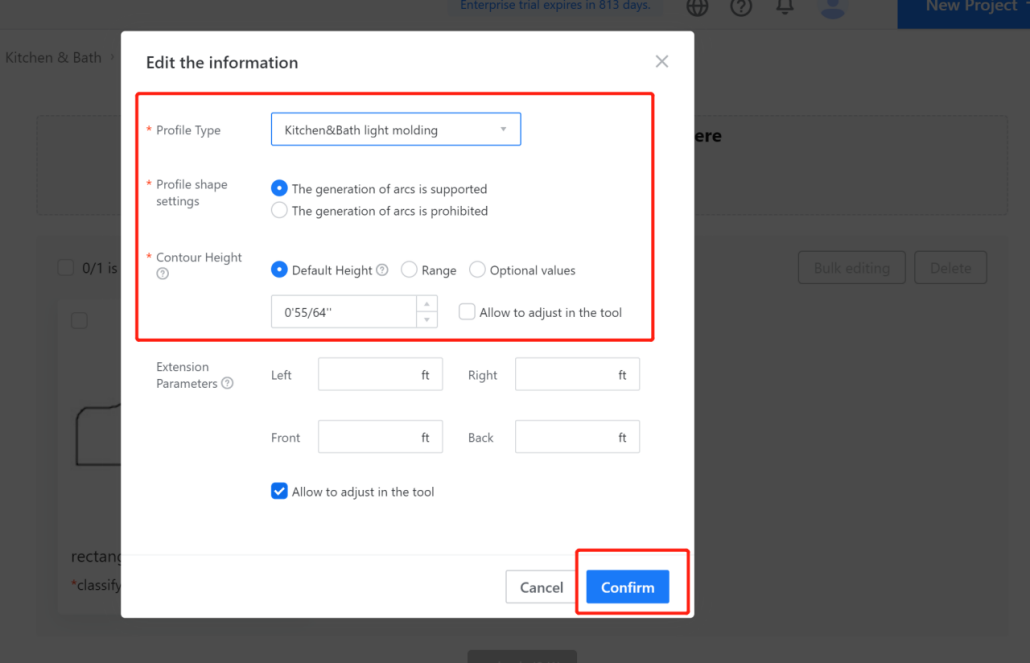Decrease contour height with down stepper arrow
Viewport: 1030px width, 663px height.
(428, 320)
